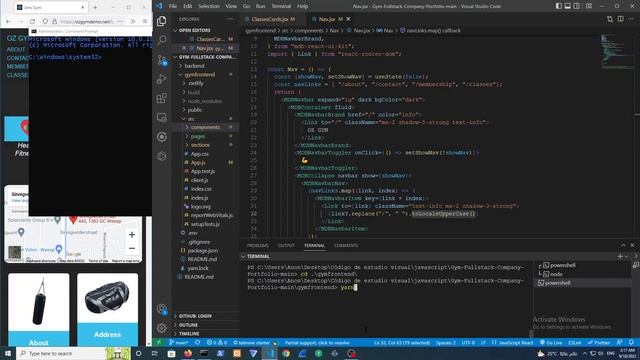640x360 pixels.
Task: Click the green remote window indicator
Action: pyautogui.click(x=159, y=342)
